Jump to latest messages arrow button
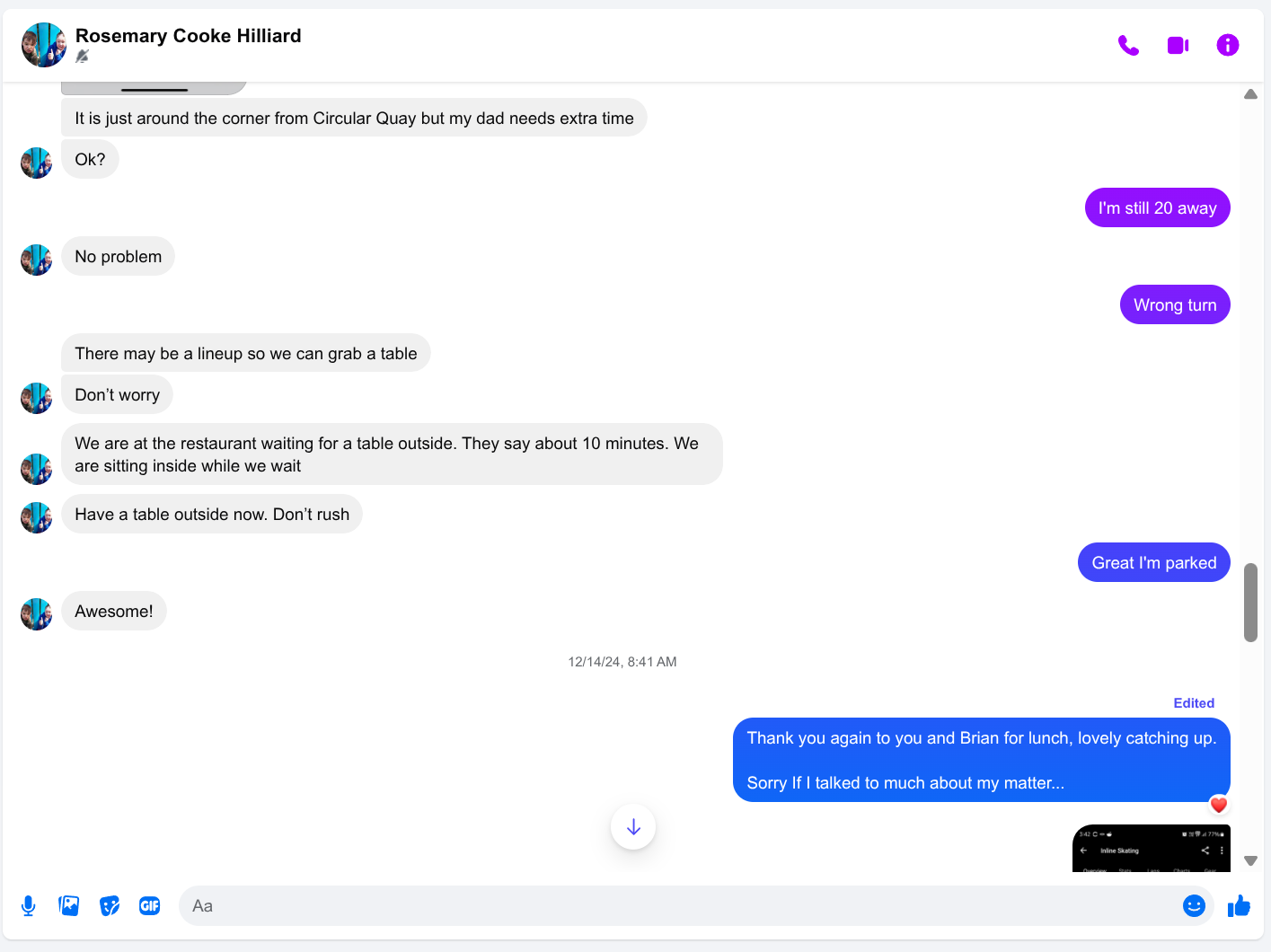The image size is (1271, 952). 633,827
